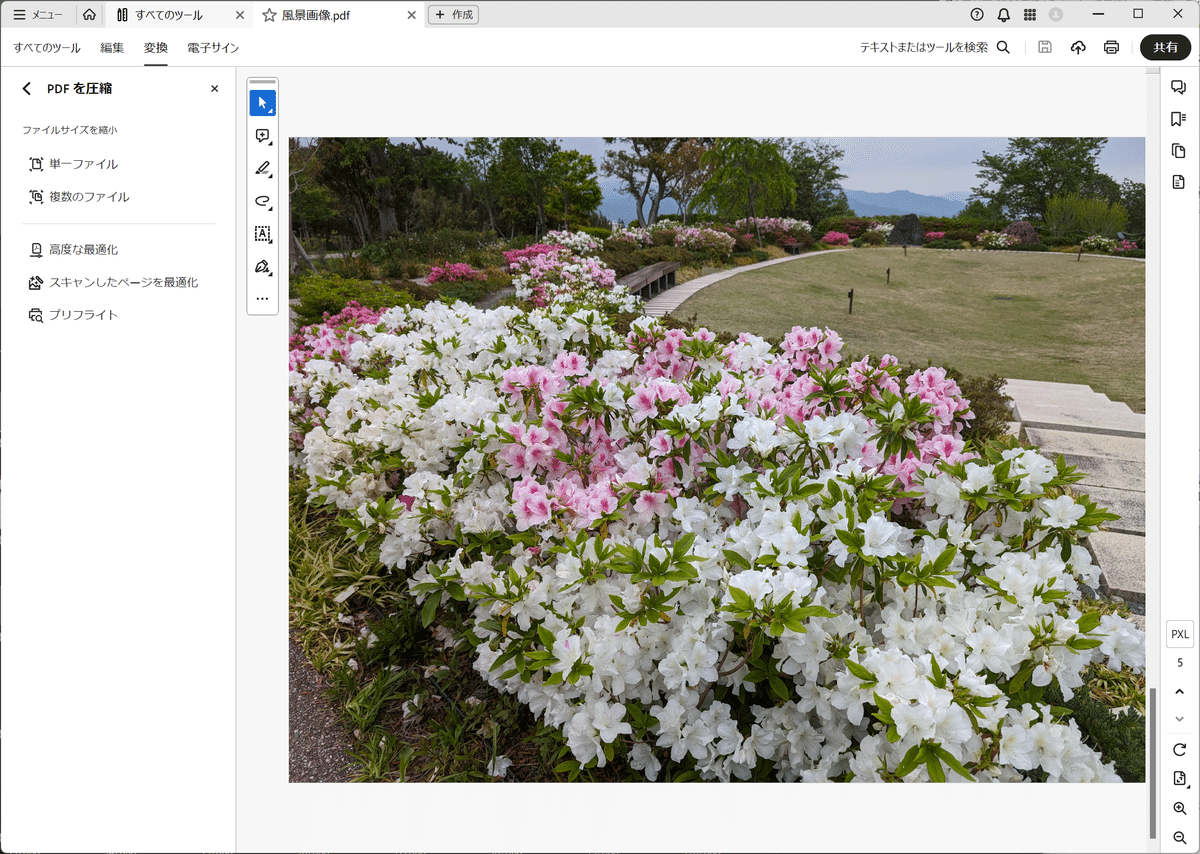Open the メニュー hamburger menu
Screen dimensions: 1200x854
click(x=38, y=15)
